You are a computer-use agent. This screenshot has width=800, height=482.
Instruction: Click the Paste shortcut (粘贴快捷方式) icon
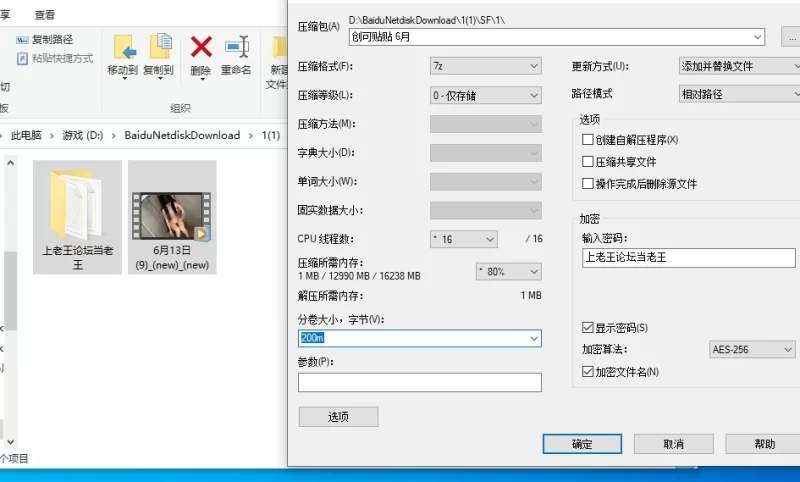pos(22,59)
